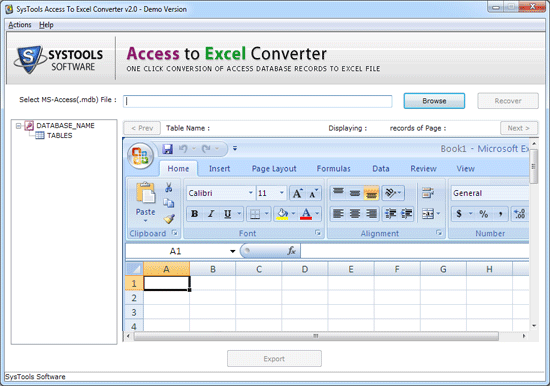
Task: Switch to the Formulas ribbon tab
Action: [x=334, y=169]
